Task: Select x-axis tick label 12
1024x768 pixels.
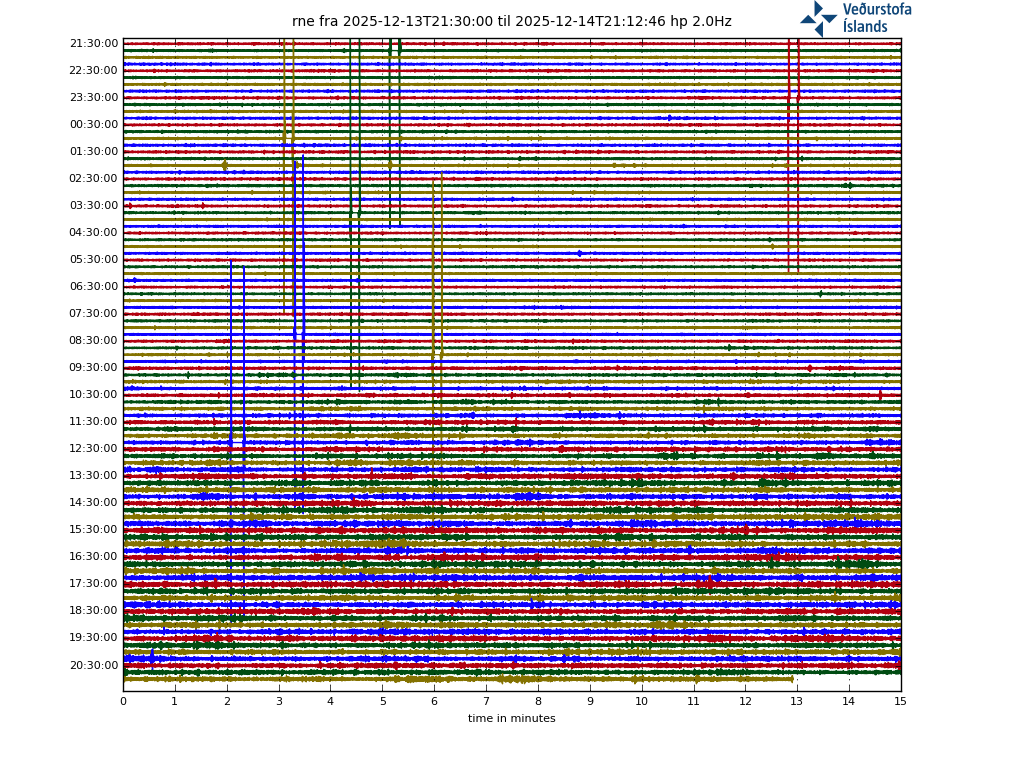Action: [745, 702]
